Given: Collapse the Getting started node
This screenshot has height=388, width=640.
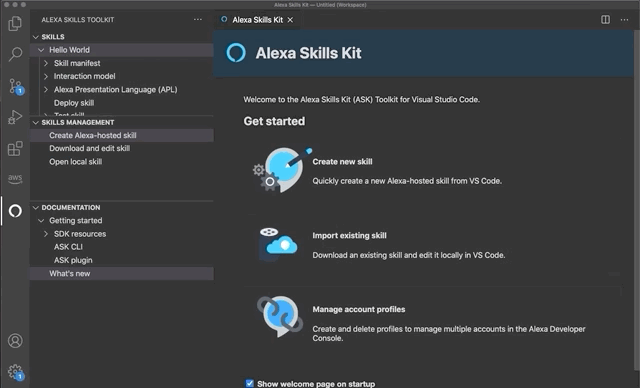Looking at the screenshot, I should (41, 221).
